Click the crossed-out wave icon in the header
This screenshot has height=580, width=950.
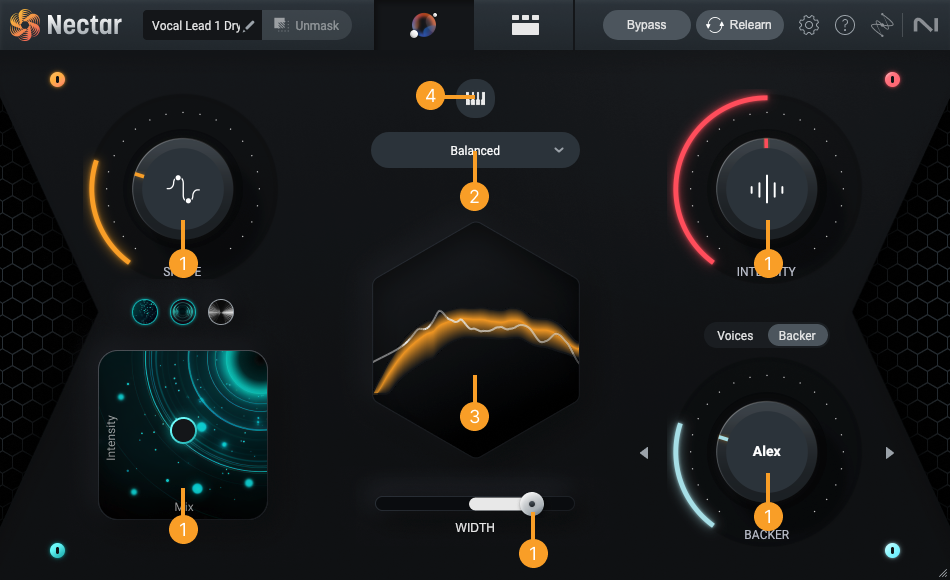tap(882, 25)
